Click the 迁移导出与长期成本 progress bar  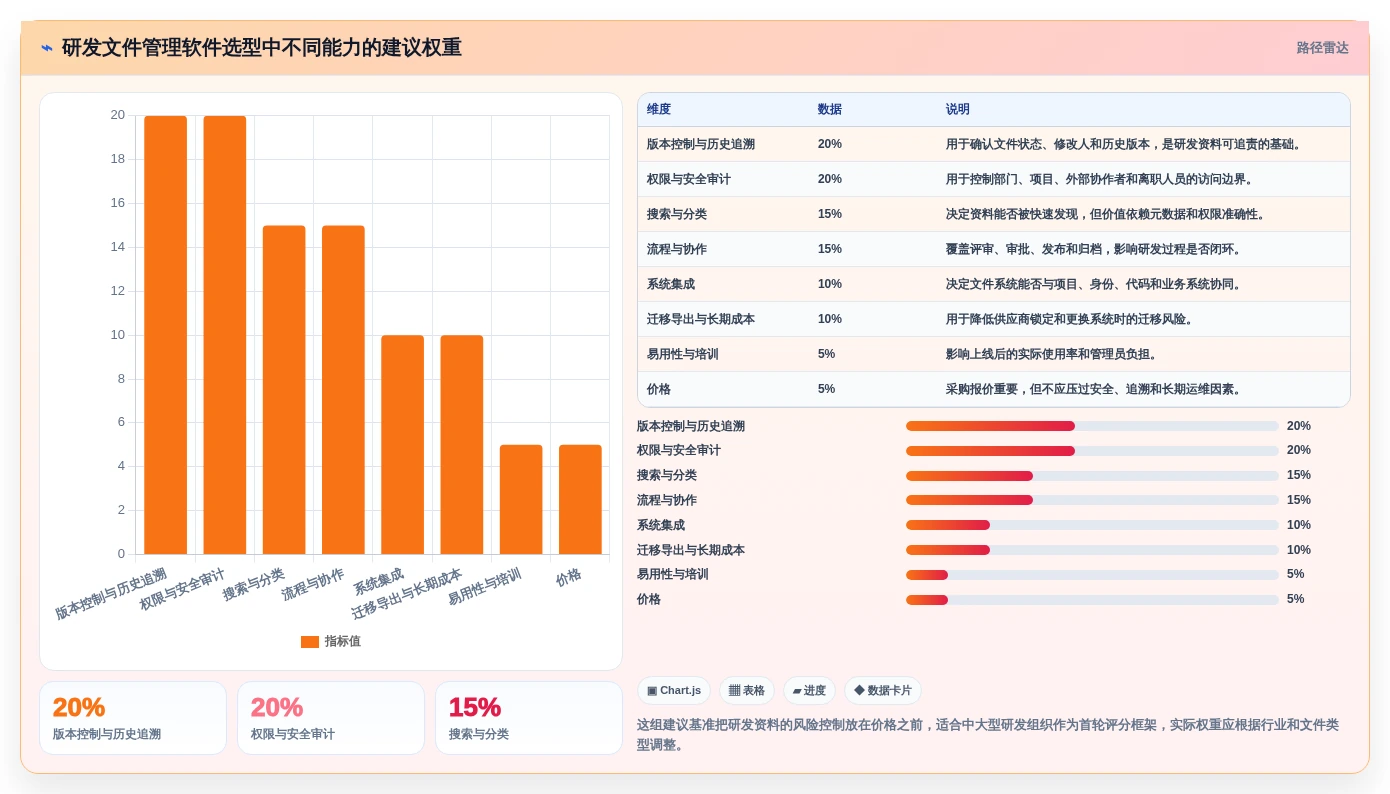pyautogui.click(x=1092, y=550)
